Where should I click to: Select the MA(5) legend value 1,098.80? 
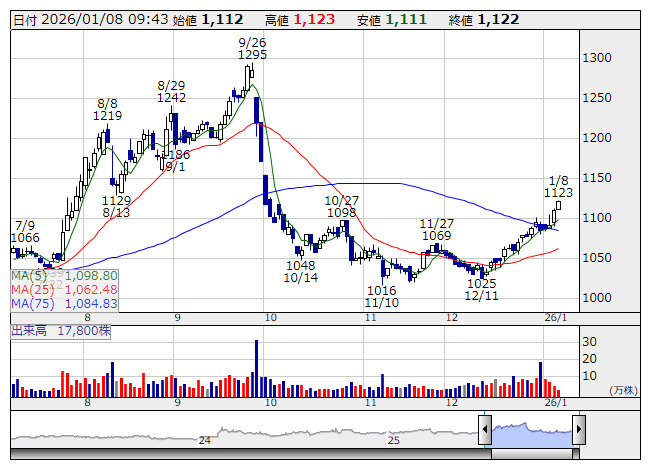(91, 276)
